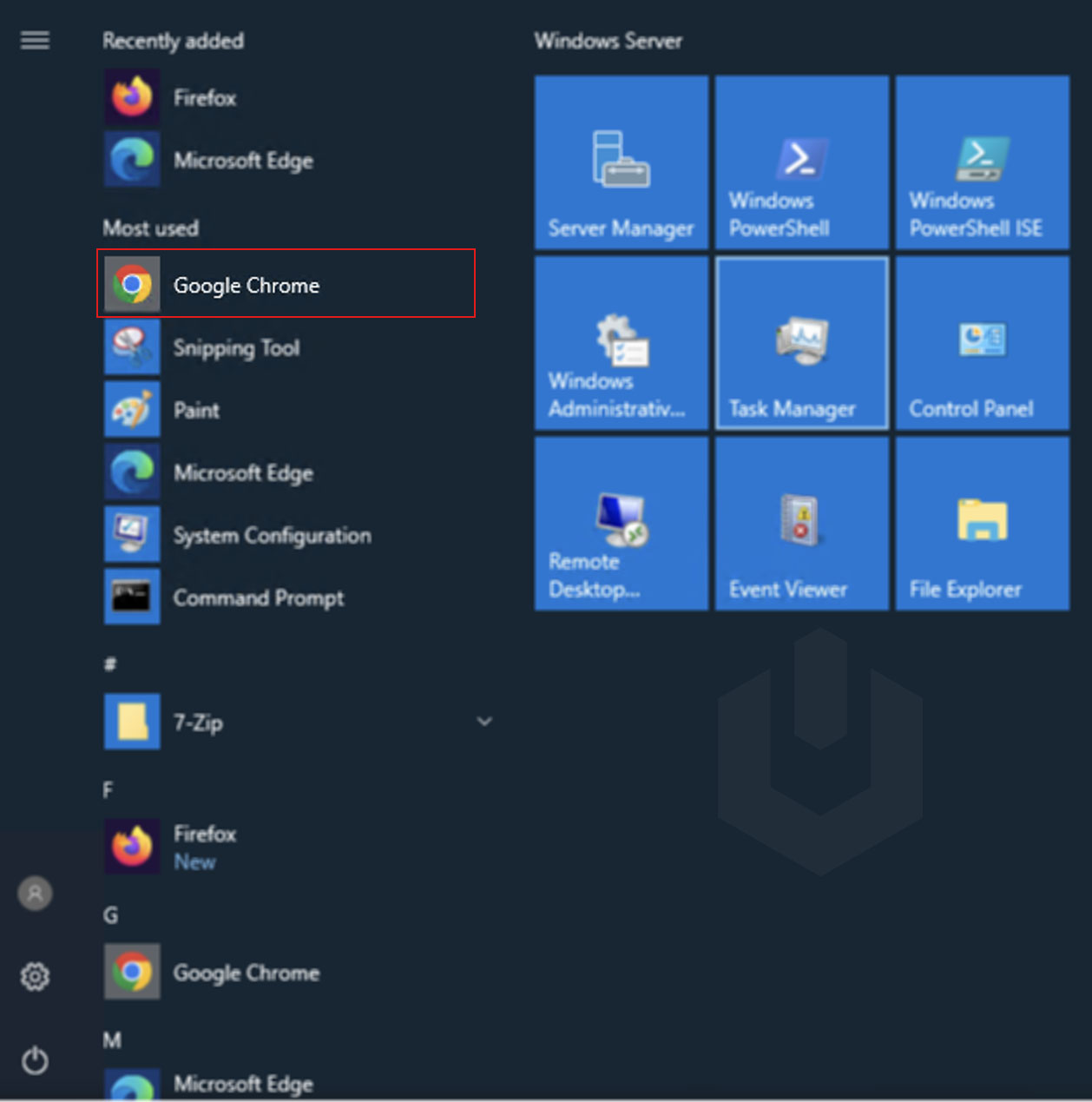Expand the 7-Zip folder entry

484,721
